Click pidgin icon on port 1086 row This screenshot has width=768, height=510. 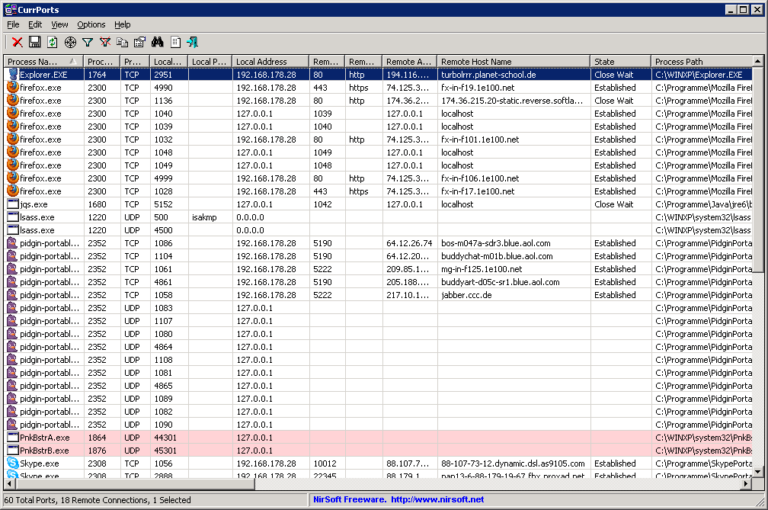pyautogui.click(x=12, y=243)
